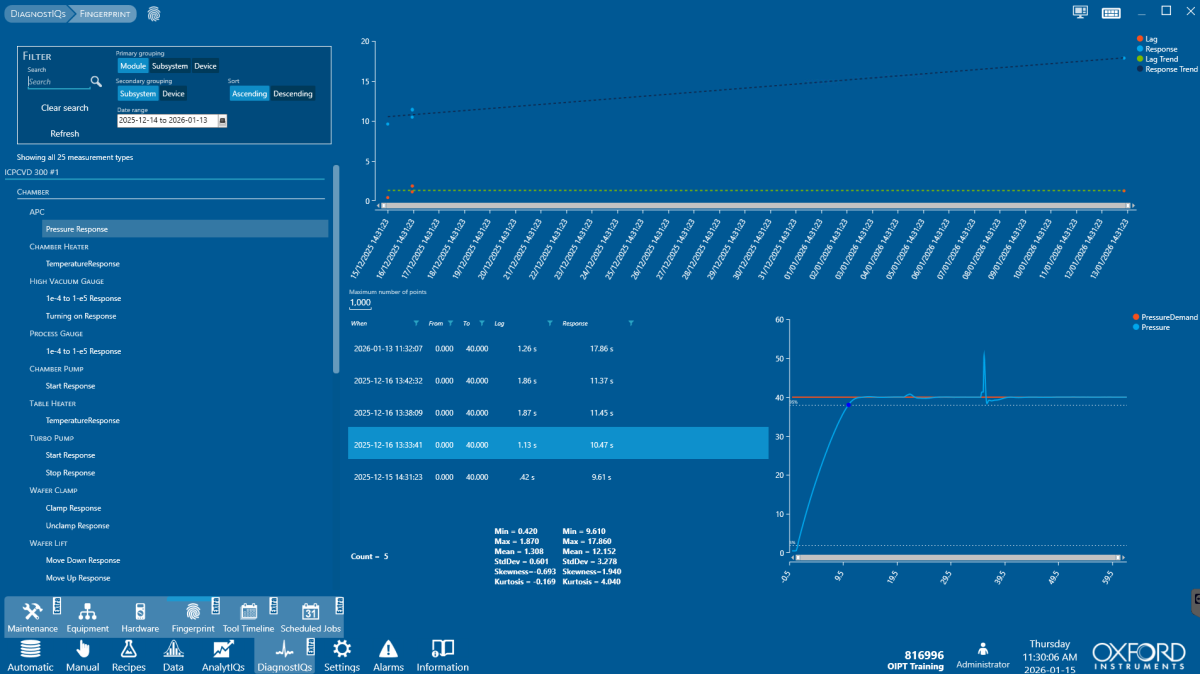Open the Maintenance tab

click(32, 611)
